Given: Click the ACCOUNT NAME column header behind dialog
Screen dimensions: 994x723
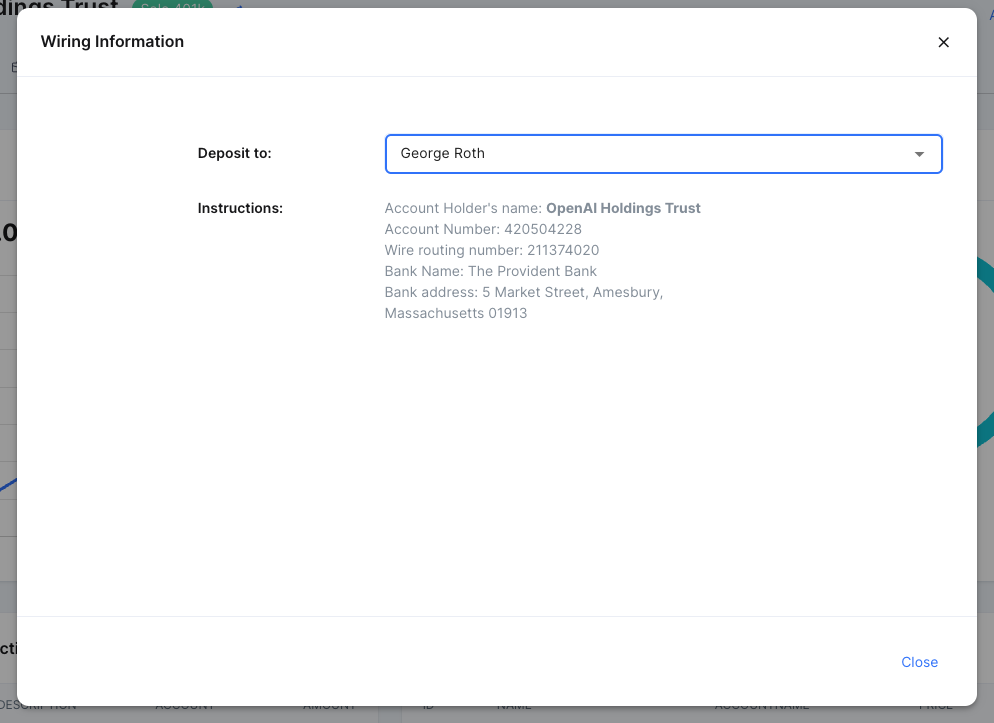Looking at the screenshot, I should click(761, 707).
